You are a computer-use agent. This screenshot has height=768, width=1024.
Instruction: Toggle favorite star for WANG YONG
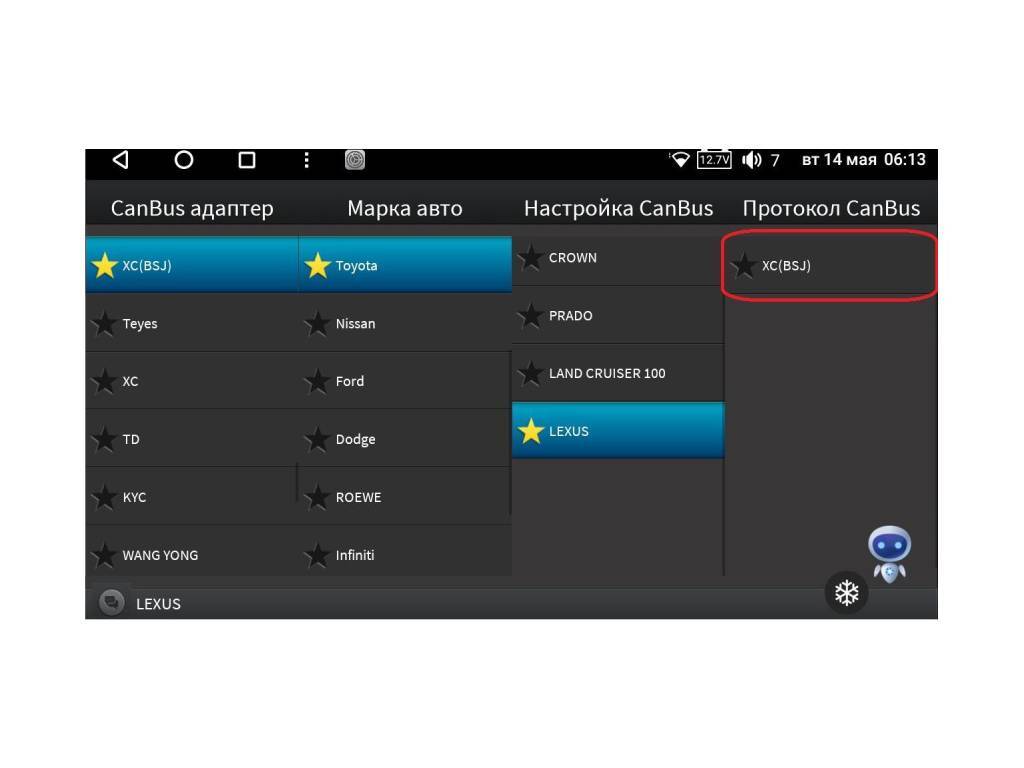[x=104, y=555]
